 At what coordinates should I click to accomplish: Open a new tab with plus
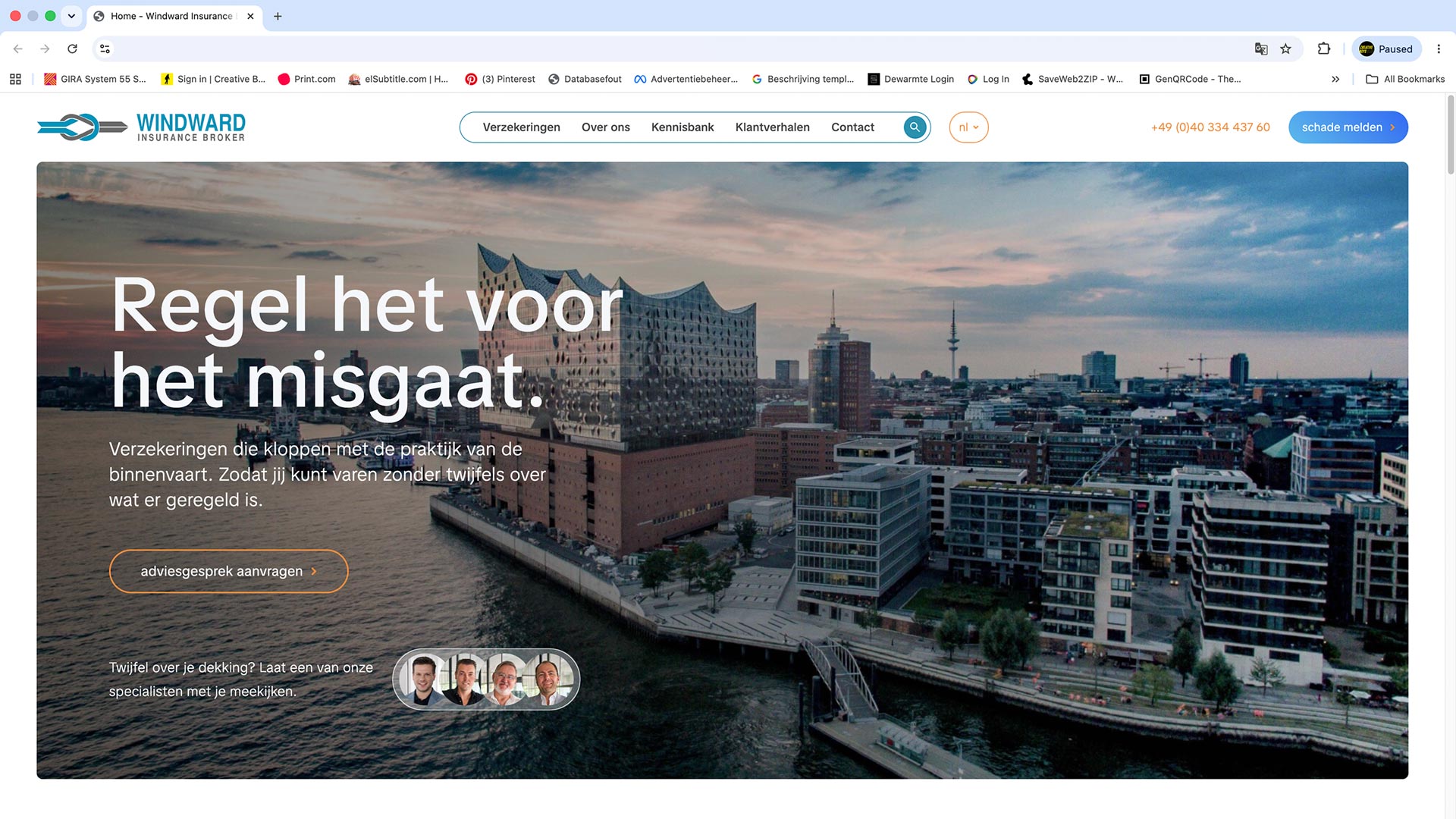pyautogui.click(x=278, y=16)
